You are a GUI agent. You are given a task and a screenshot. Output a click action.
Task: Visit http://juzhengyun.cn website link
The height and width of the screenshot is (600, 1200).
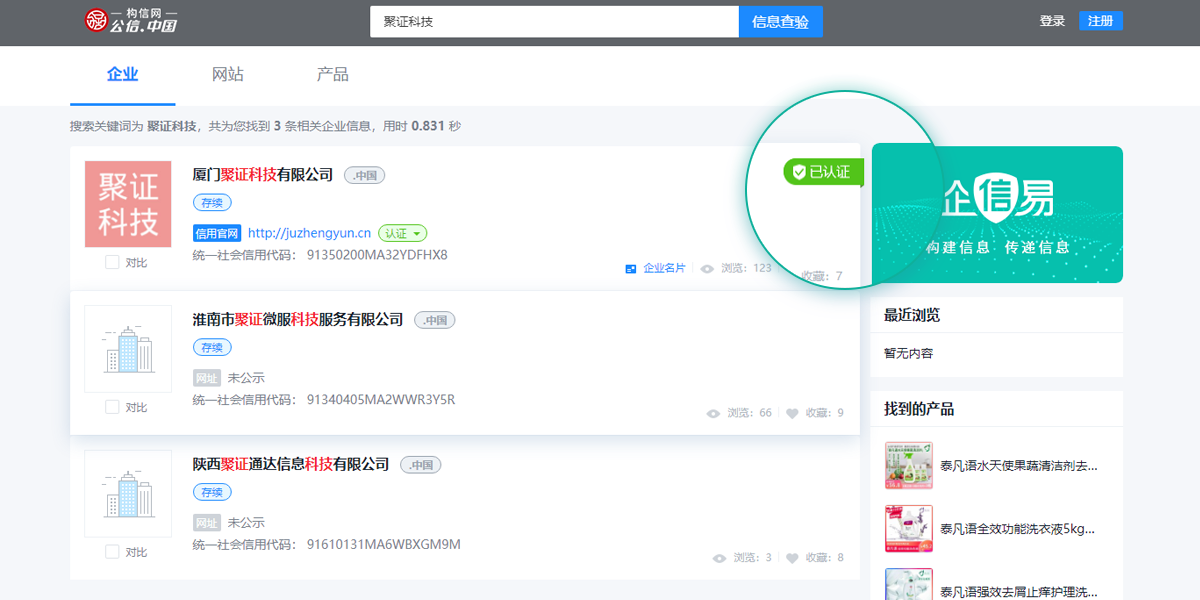310,233
